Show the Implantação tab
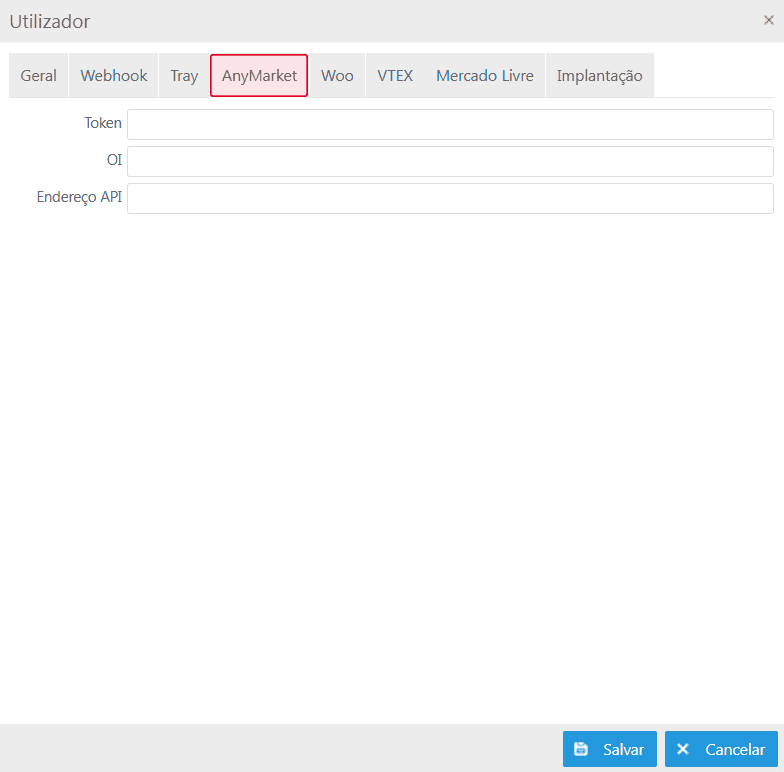The height and width of the screenshot is (772, 784). coord(599,76)
